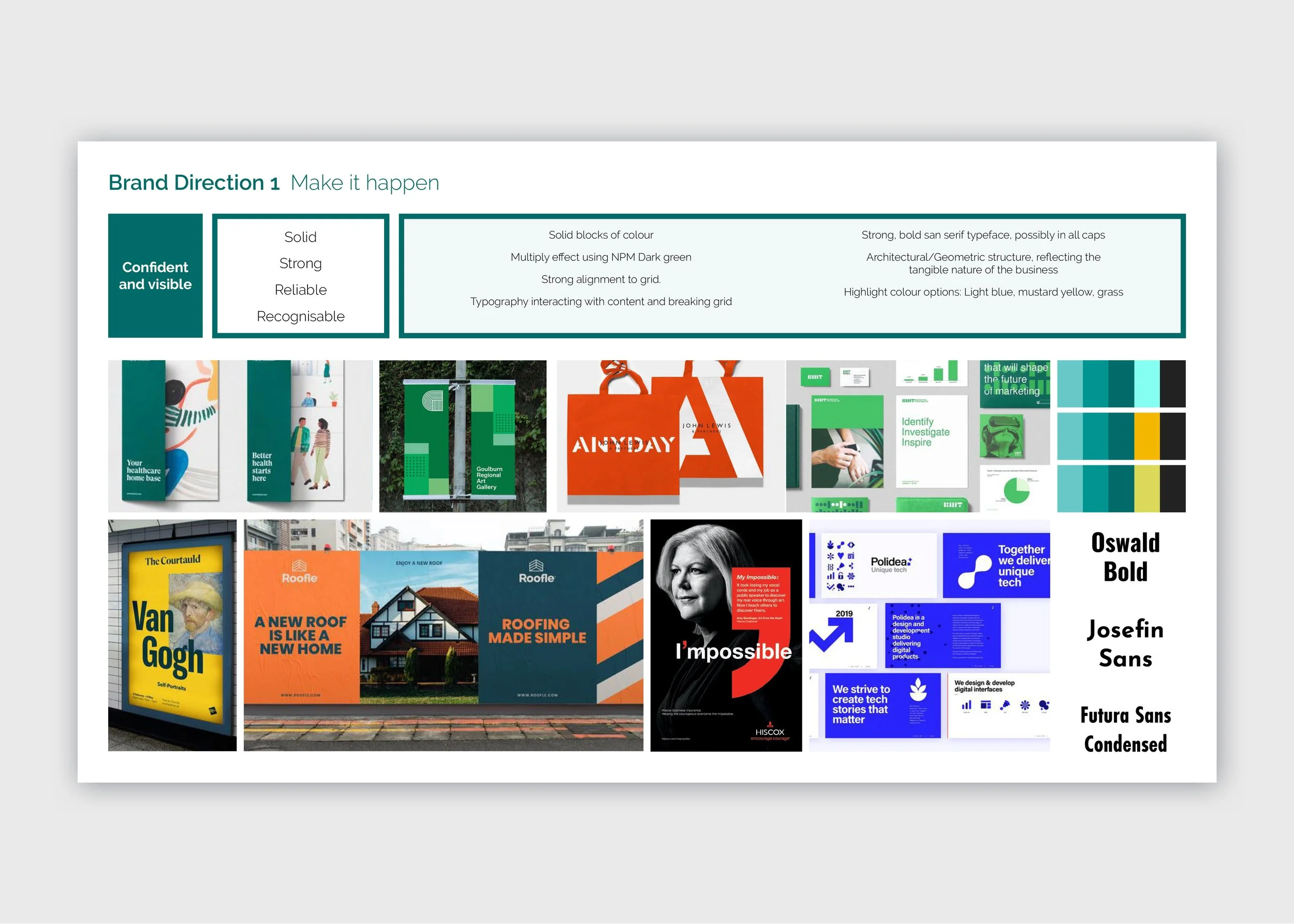This screenshot has height=924, width=1294.
Task: Click the green Identify Investigate Inspire stationery image
Action: tap(918, 436)
